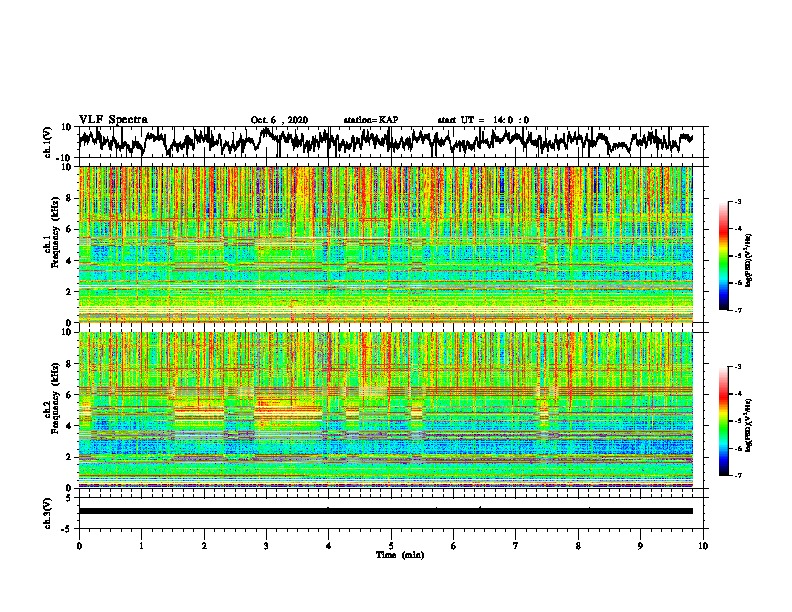Select the "start UT = 14:0 :0" text

483,120
